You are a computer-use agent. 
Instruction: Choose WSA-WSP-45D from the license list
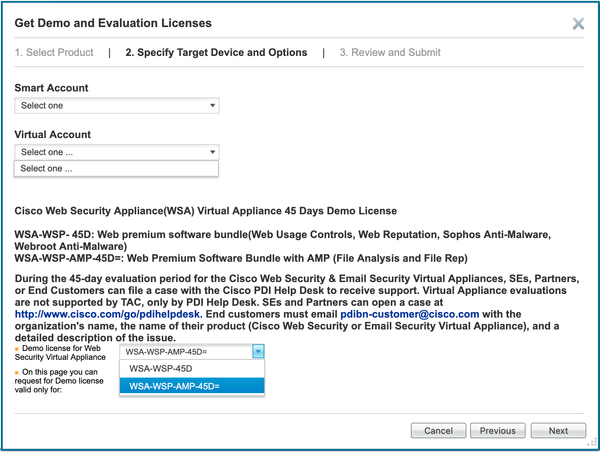point(192,369)
